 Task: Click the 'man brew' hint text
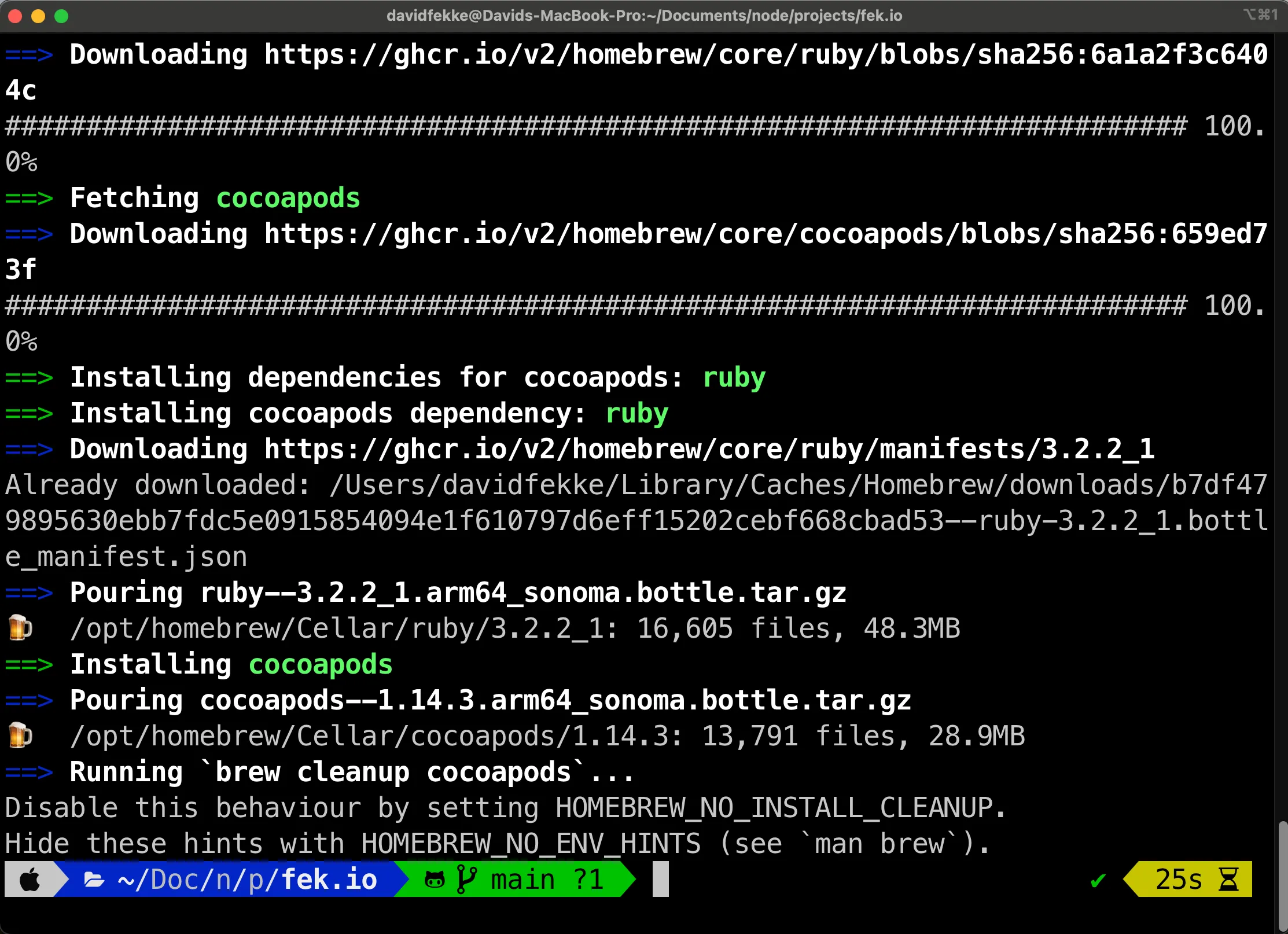(x=879, y=844)
